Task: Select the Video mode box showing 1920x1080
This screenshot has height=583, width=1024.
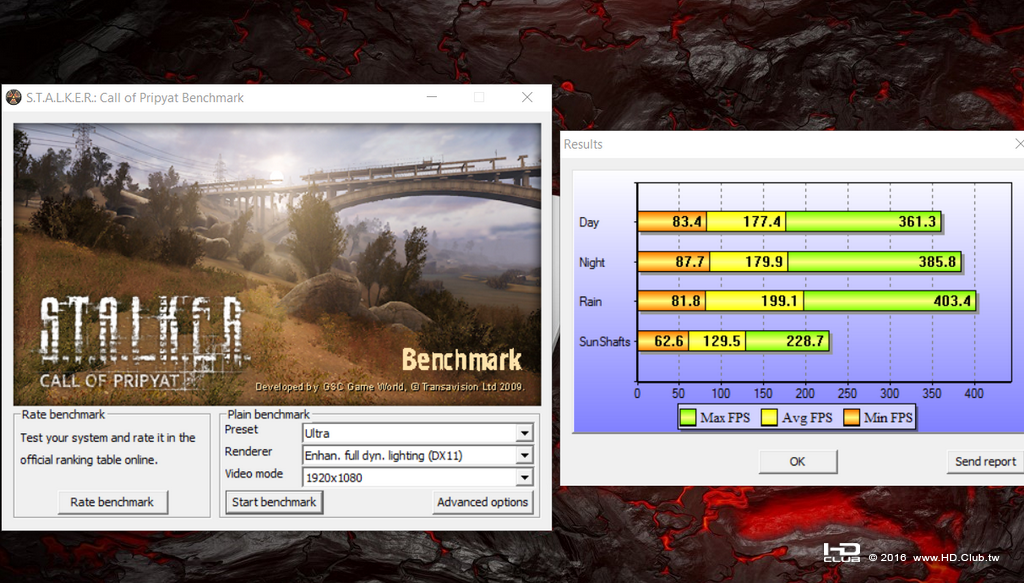Action: point(417,477)
